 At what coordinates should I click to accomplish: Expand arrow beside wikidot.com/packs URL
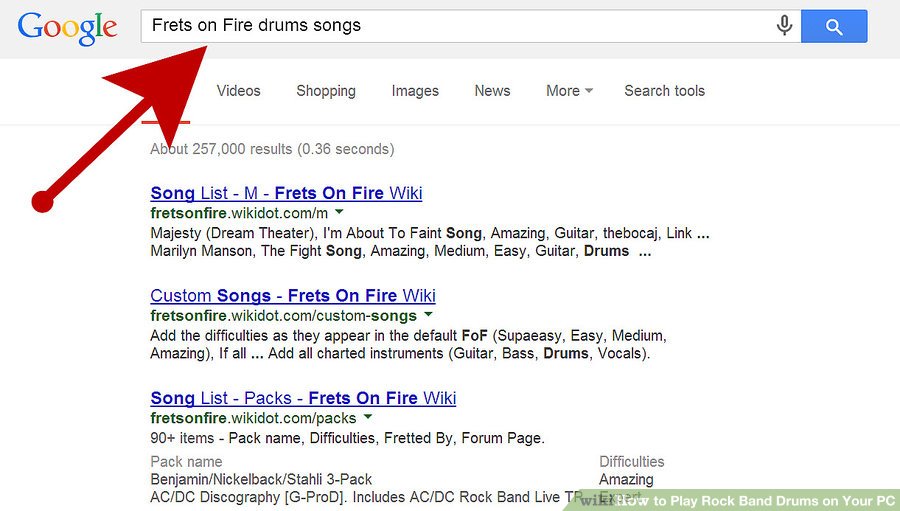click(368, 417)
